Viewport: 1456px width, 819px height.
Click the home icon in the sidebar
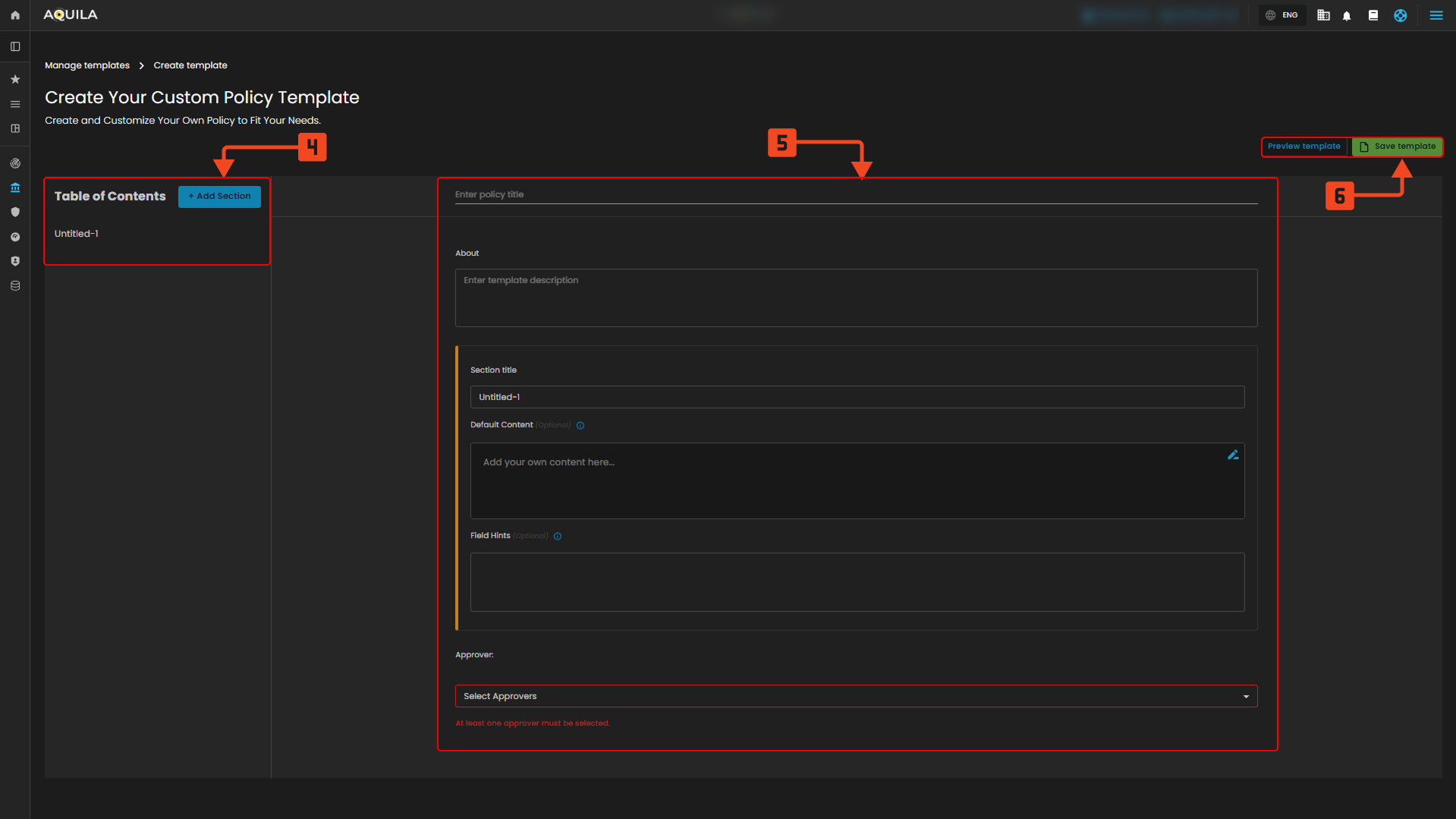[x=15, y=15]
